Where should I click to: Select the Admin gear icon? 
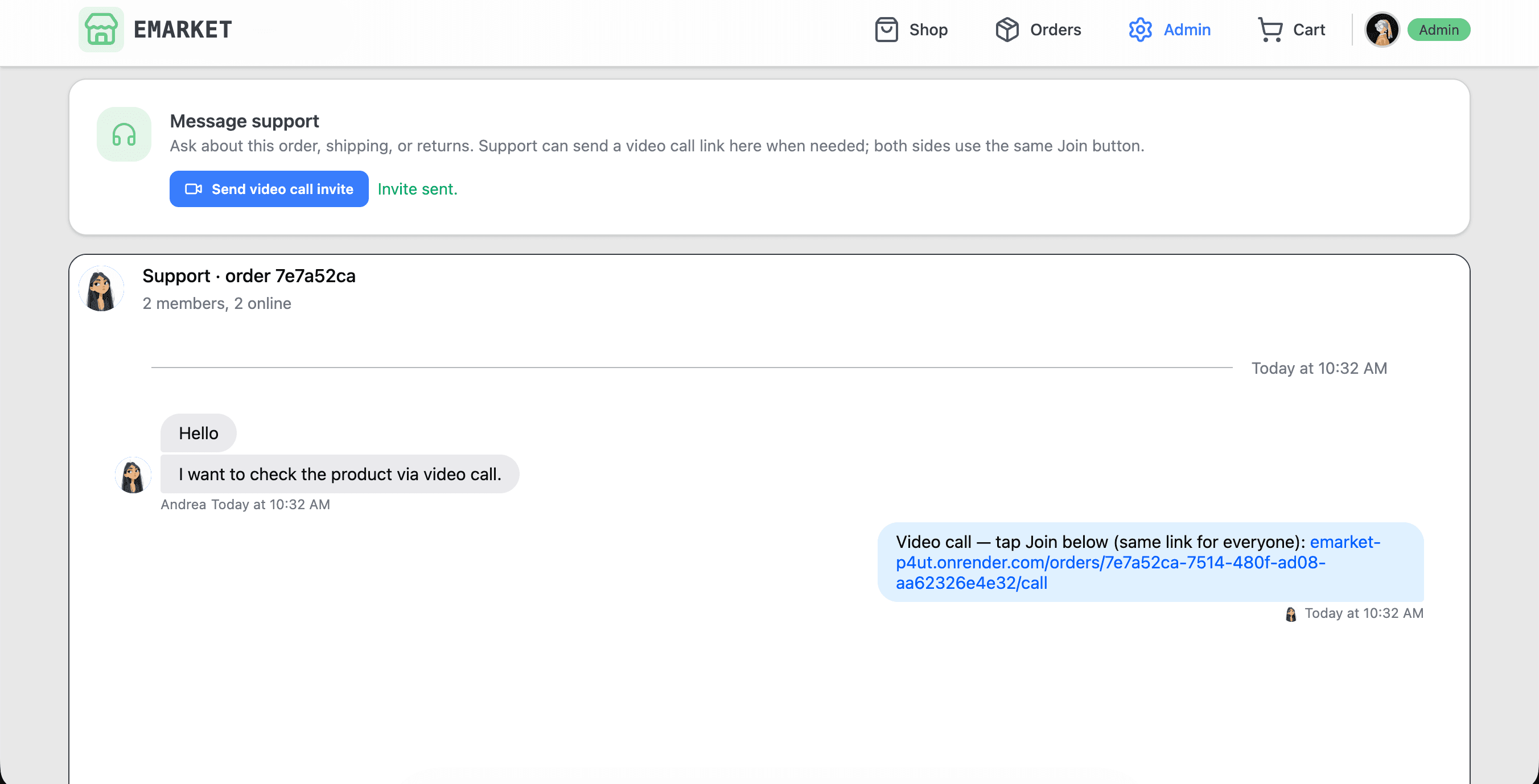point(1140,29)
